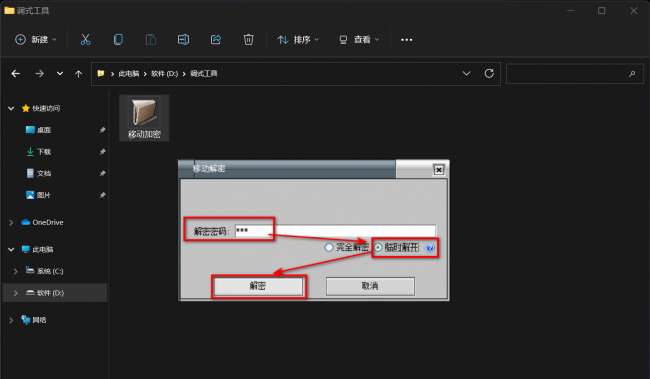Collapse the 快速访问 tree section
Image resolution: width=650 pixels, height=379 pixels.
[x=11, y=109]
